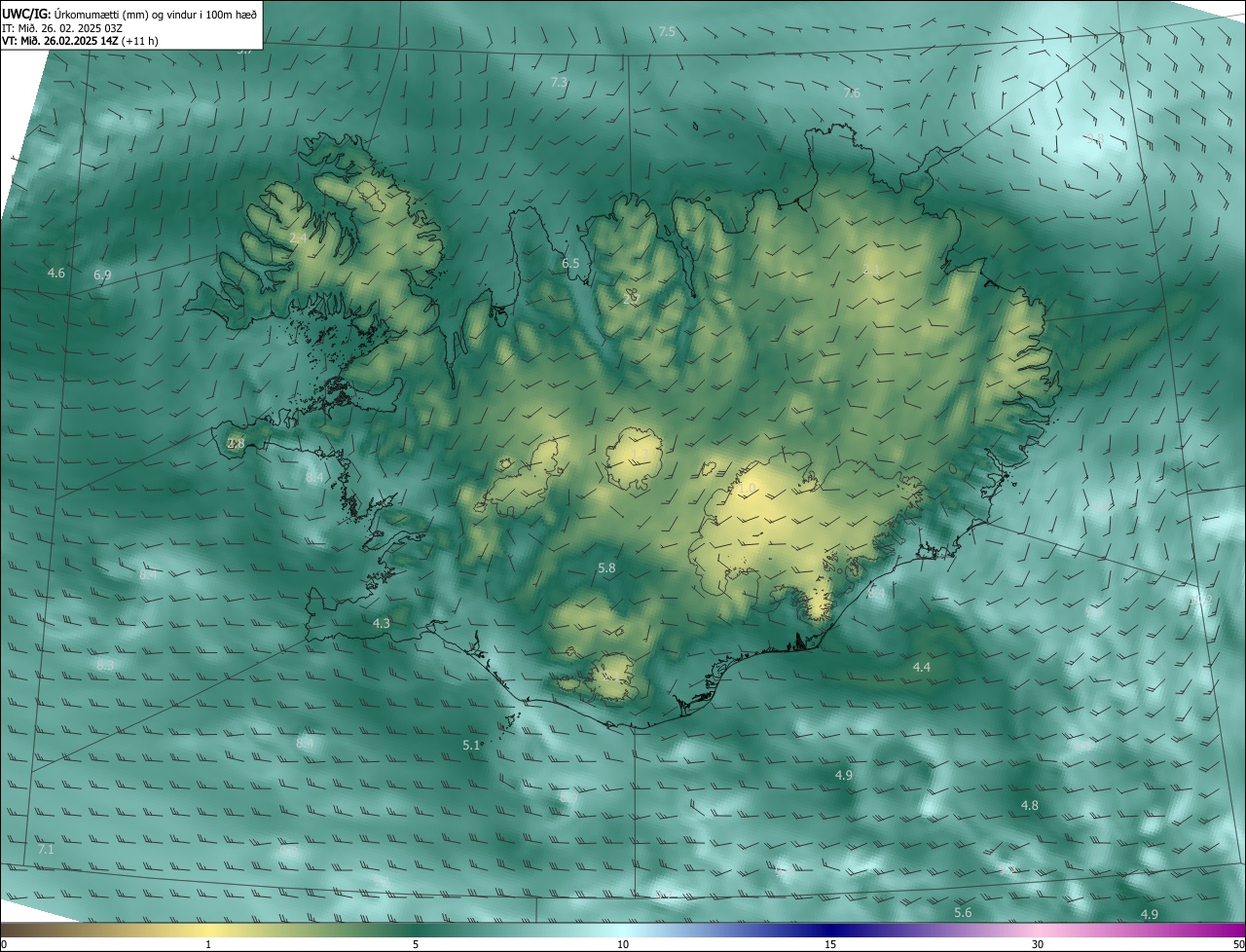Pick the pale pink colorbar segment above 30

1038,931
